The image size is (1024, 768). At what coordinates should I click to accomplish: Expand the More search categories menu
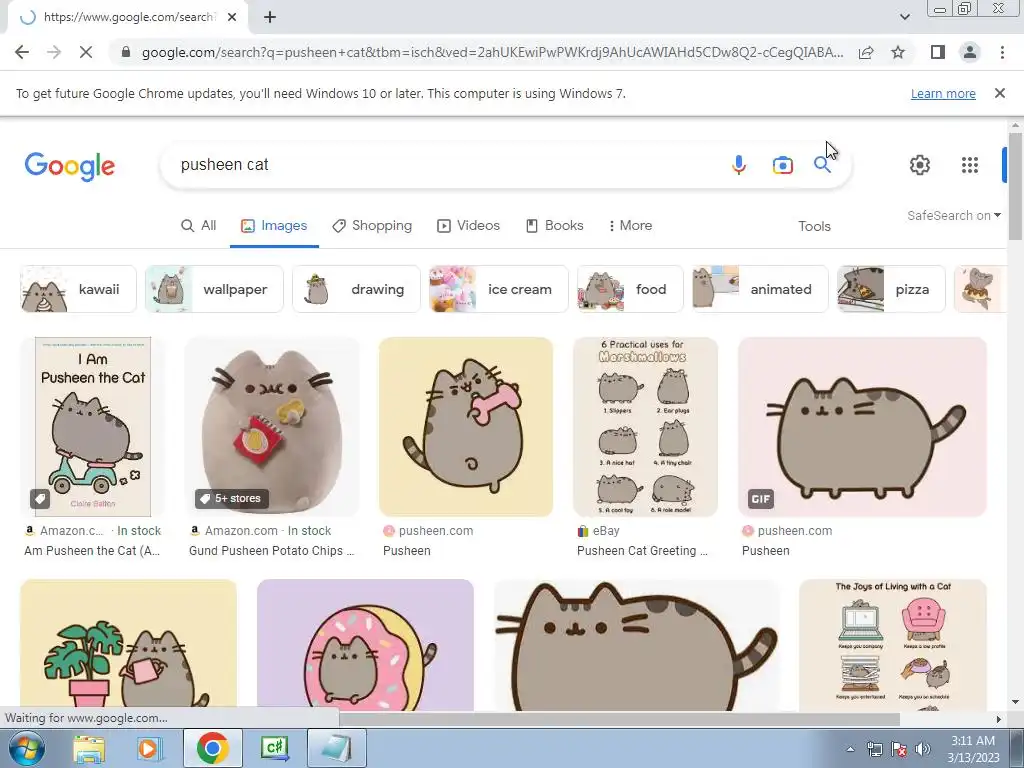tap(630, 225)
